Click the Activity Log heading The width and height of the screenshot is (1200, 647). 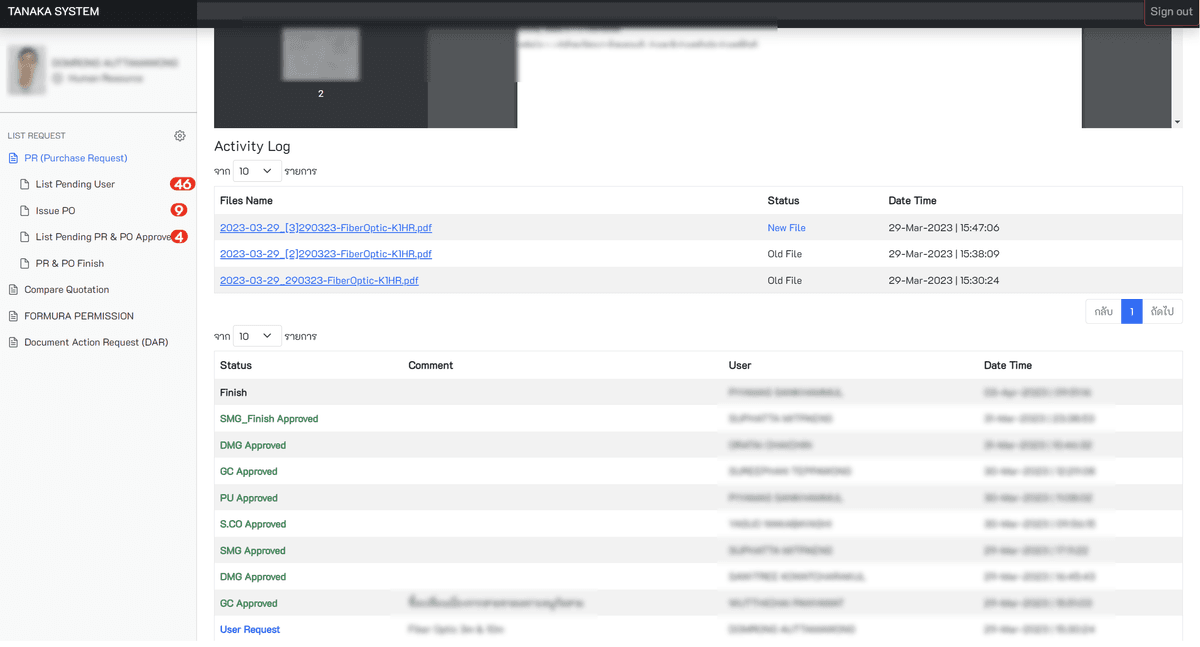(x=252, y=146)
